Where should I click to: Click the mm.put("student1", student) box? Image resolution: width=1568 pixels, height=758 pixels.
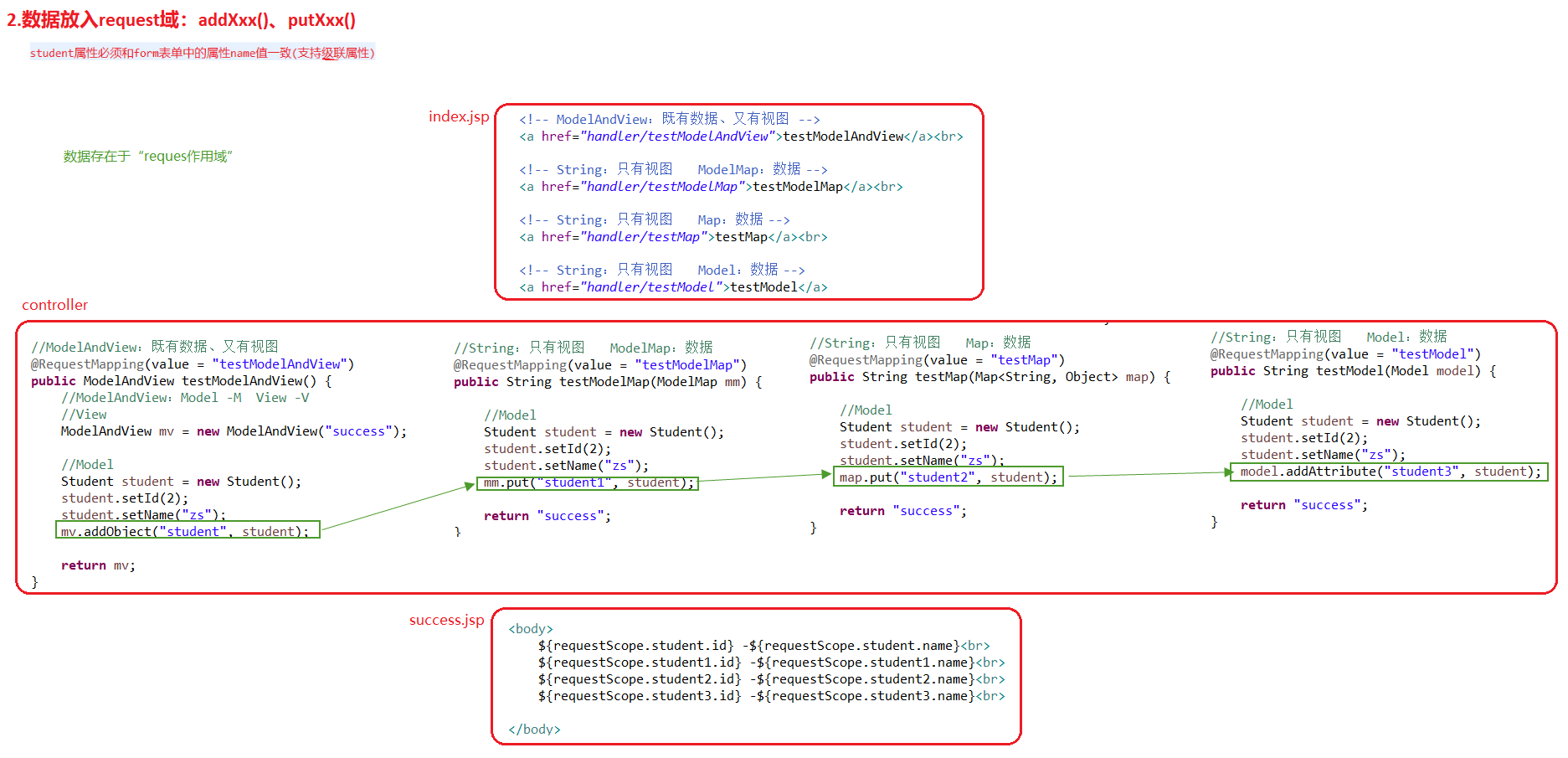588,482
